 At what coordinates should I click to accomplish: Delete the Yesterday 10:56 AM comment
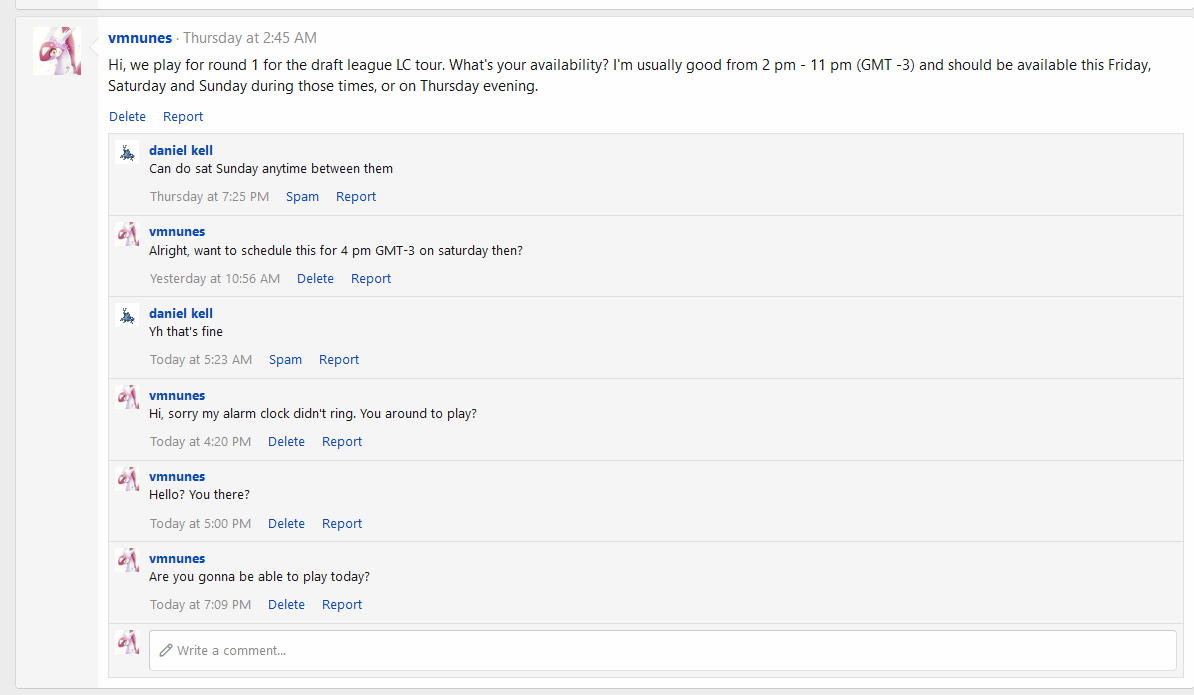tap(315, 279)
